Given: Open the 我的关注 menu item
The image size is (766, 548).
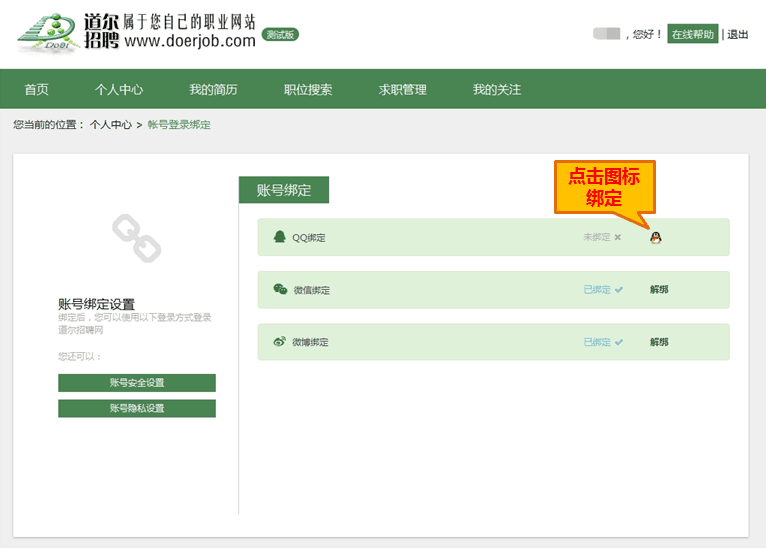Looking at the screenshot, I should [497, 90].
